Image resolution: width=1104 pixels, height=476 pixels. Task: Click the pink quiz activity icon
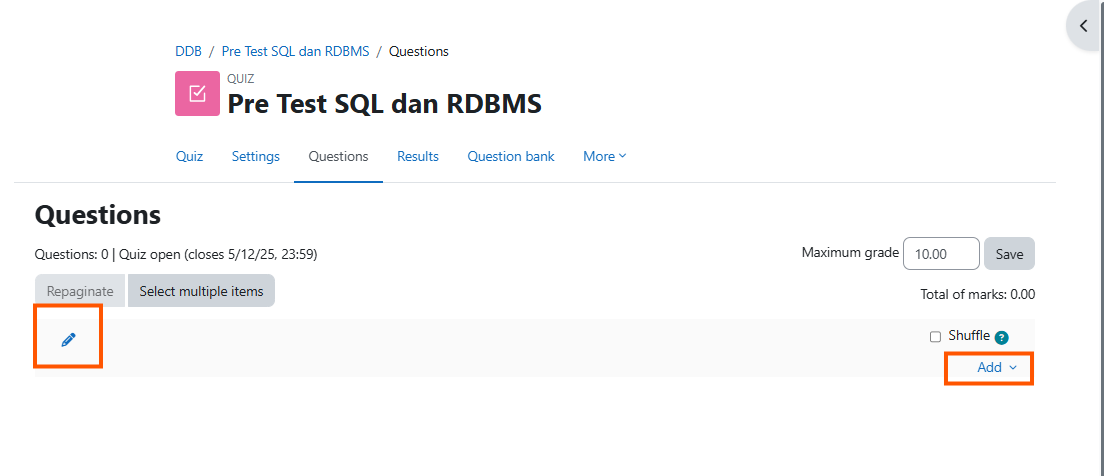197,93
